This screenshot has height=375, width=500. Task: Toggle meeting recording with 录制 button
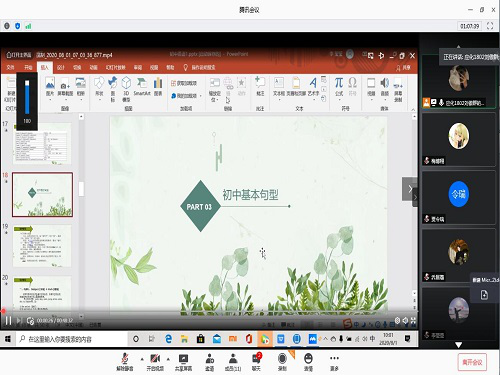(282, 362)
